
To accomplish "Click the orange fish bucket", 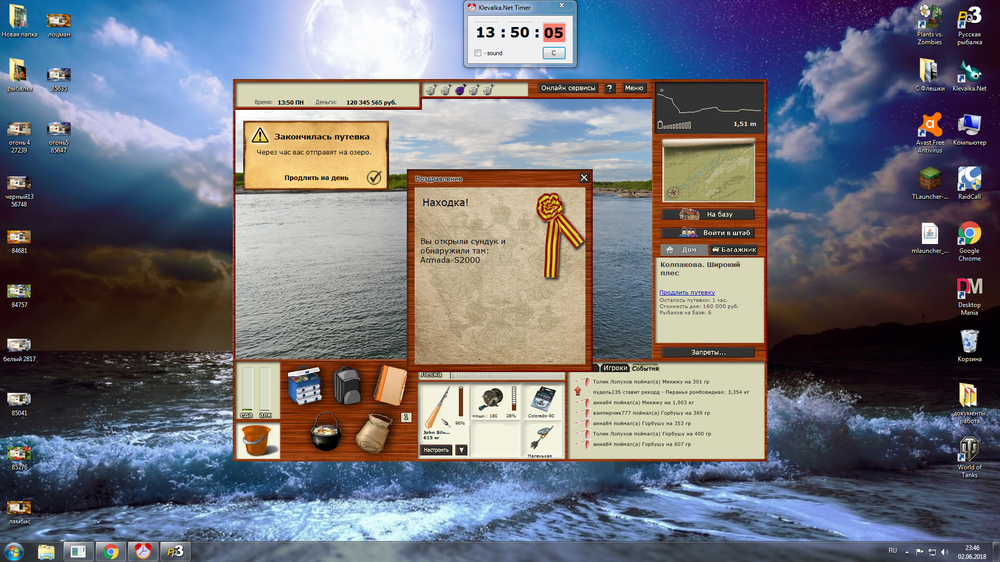I will pos(257,440).
